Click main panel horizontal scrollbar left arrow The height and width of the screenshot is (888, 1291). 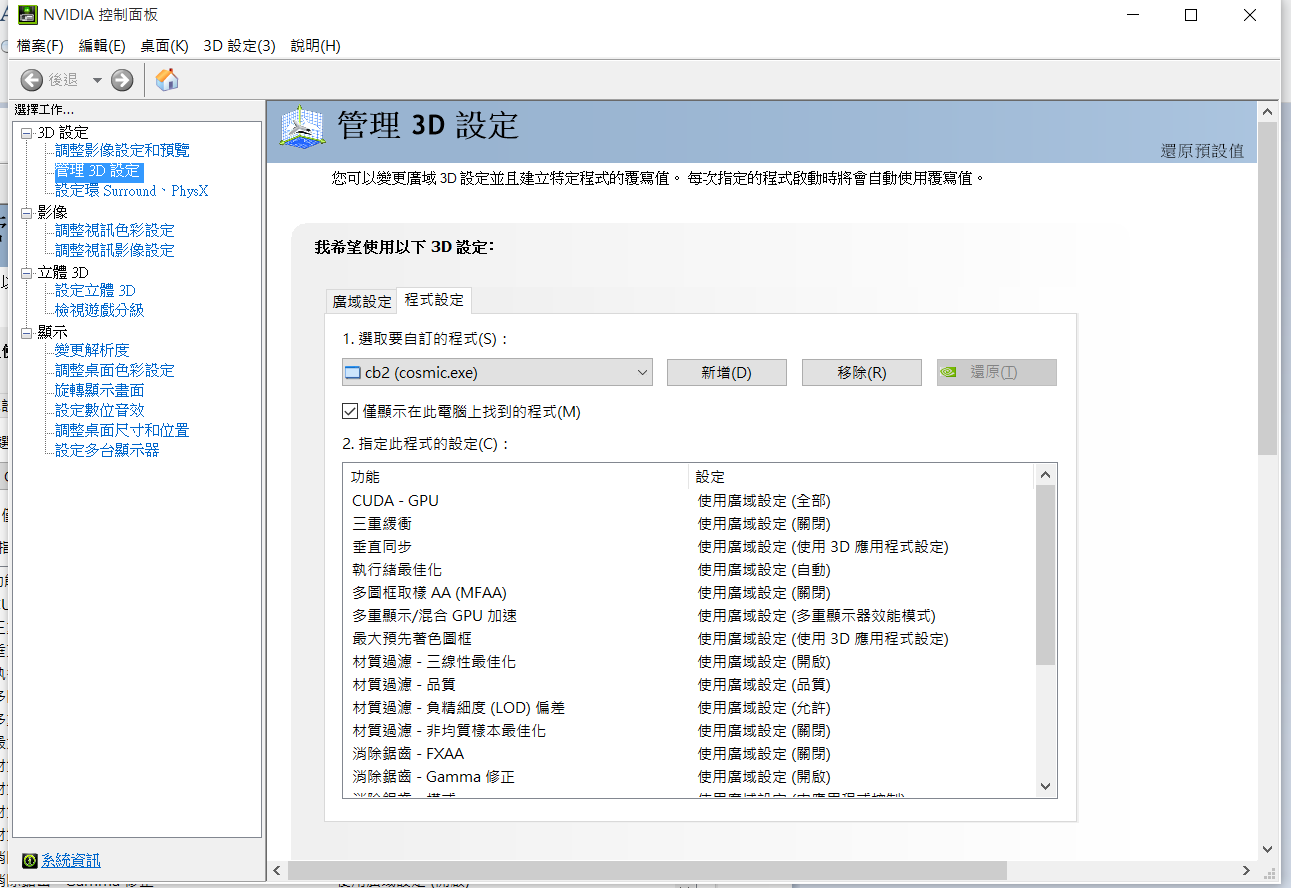pyautogui.click(x=279, y=871)
